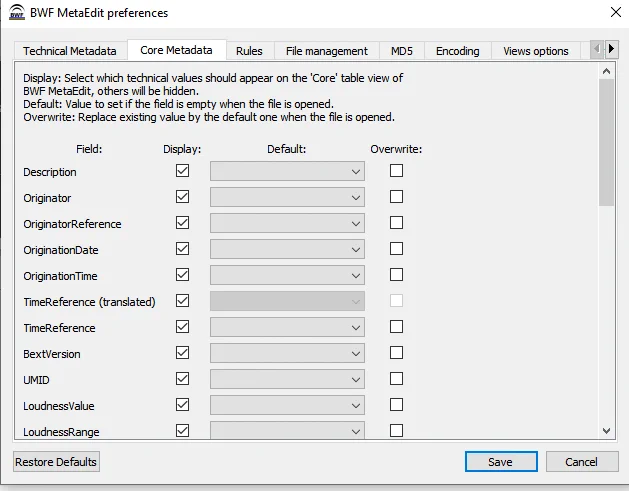Click the 'Overwrite:' column header
The width and height of the screenshot is (629, 491).
[396, 149]
